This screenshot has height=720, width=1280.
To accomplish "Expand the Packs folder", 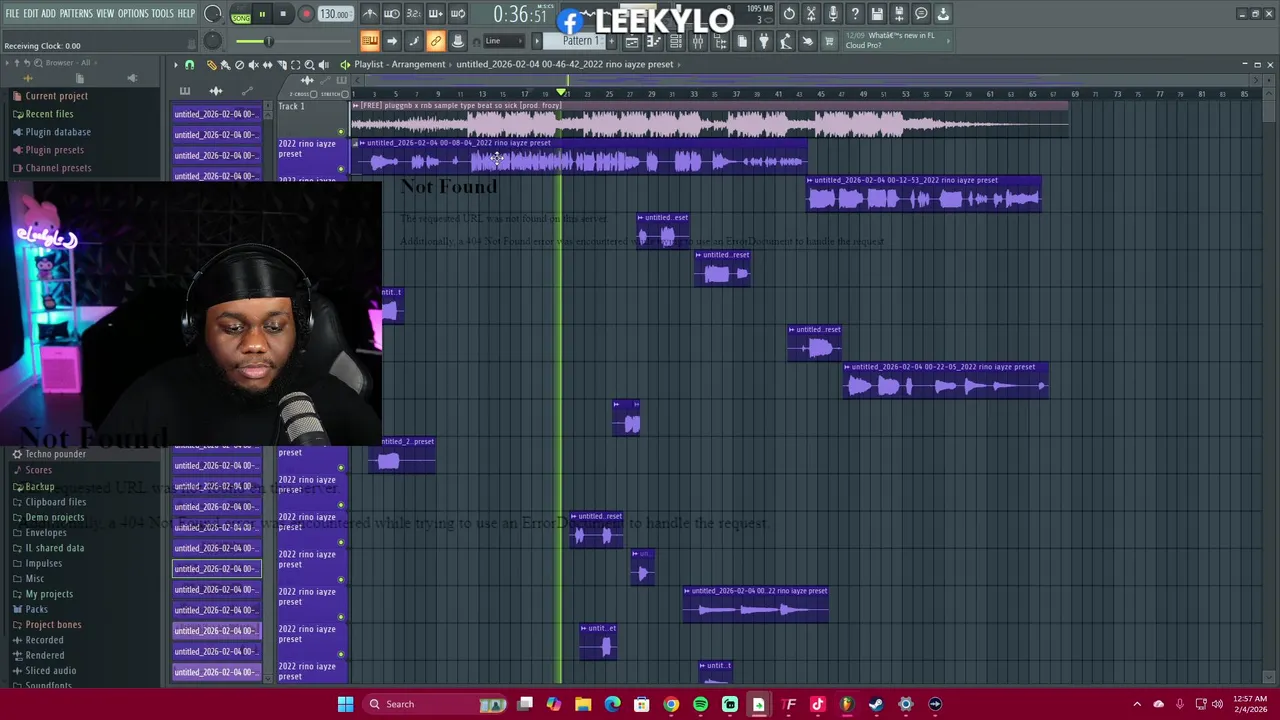I will (x=36, y=609).
